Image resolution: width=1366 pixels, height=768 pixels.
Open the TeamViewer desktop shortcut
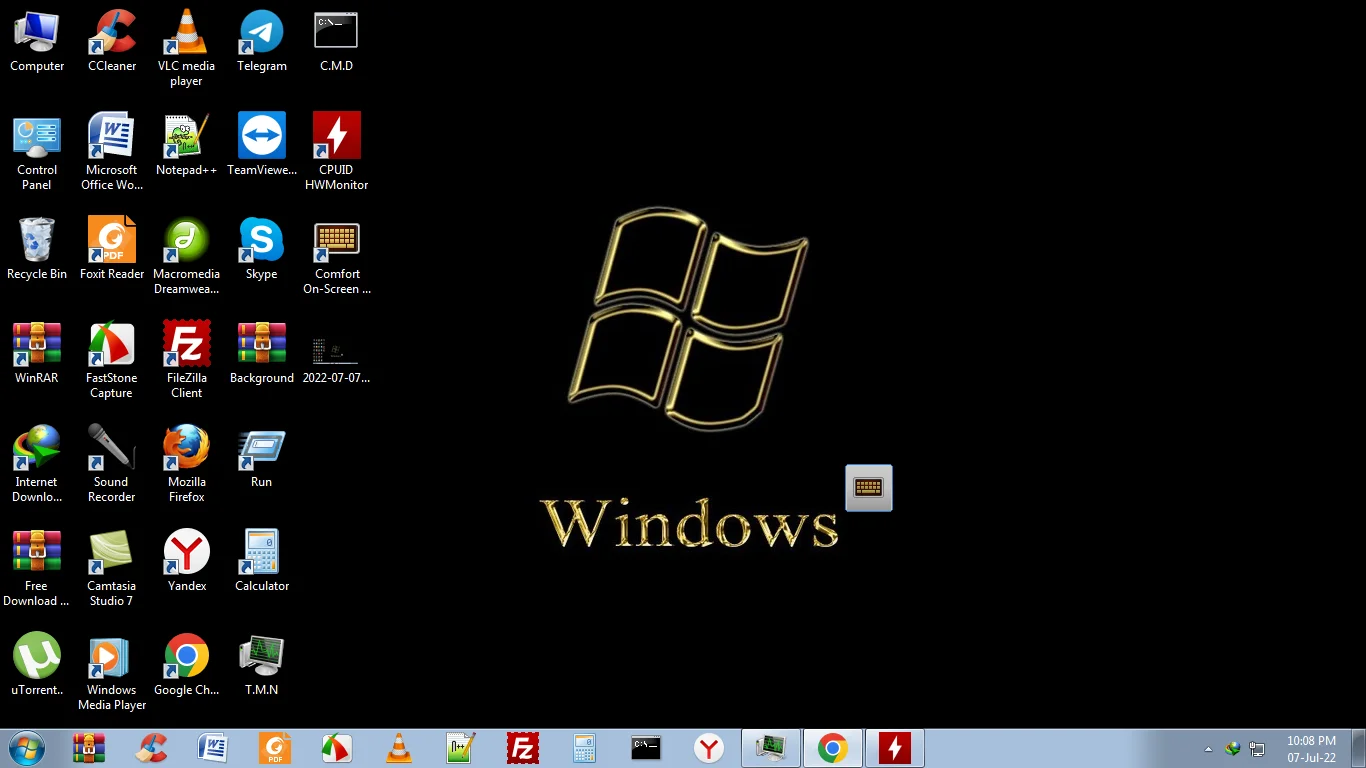pyautogui.click(x=261, y=136)
